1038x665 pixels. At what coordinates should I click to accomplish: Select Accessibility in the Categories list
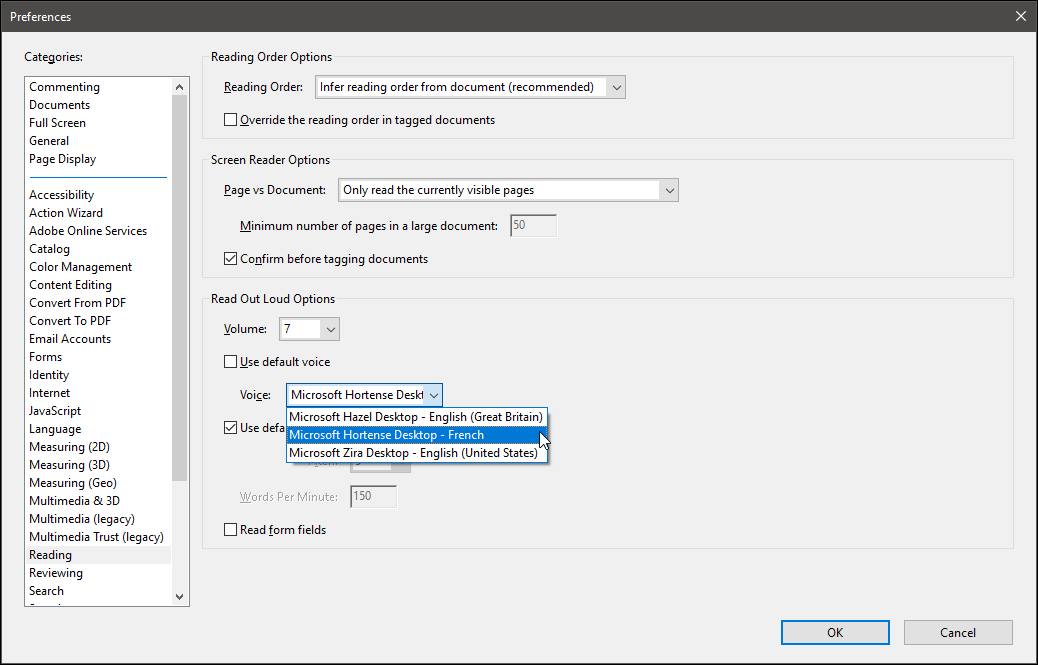pyautogui.click(x=61, y=194)
